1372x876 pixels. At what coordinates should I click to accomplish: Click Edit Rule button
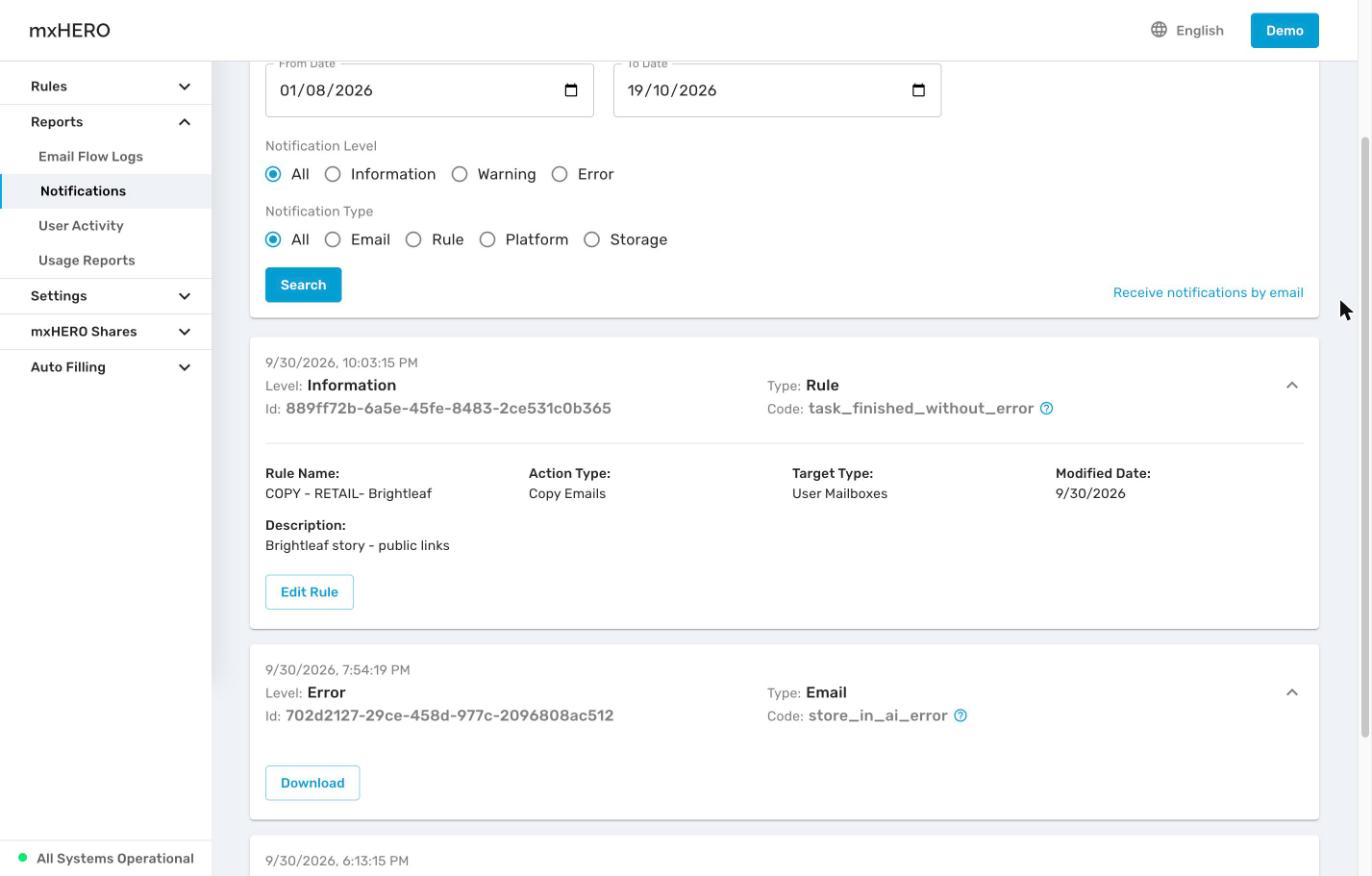(309, 592)
